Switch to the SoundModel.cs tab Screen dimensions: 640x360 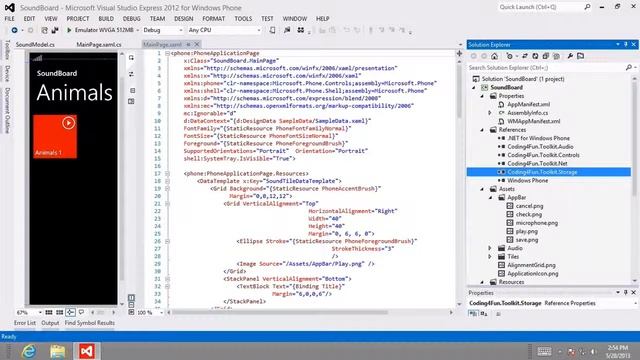pos(35,44)
